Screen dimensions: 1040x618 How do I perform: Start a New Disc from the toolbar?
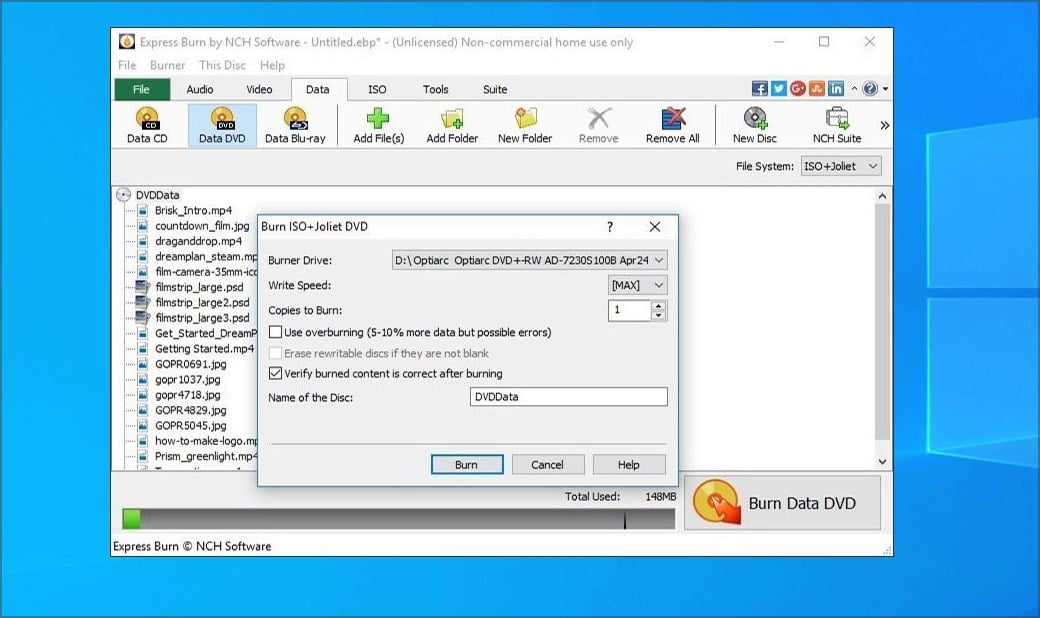tap(754, 125)
